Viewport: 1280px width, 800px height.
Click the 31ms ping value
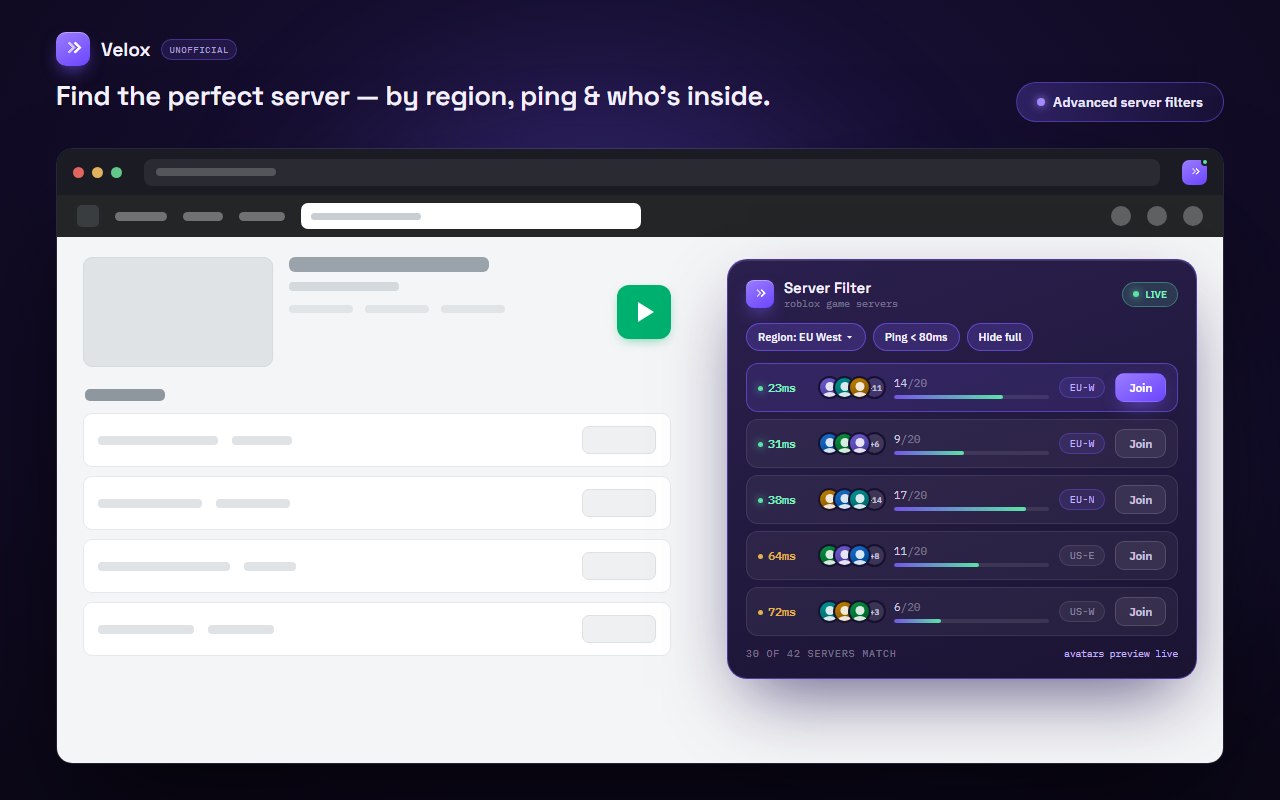pos(782,444)
